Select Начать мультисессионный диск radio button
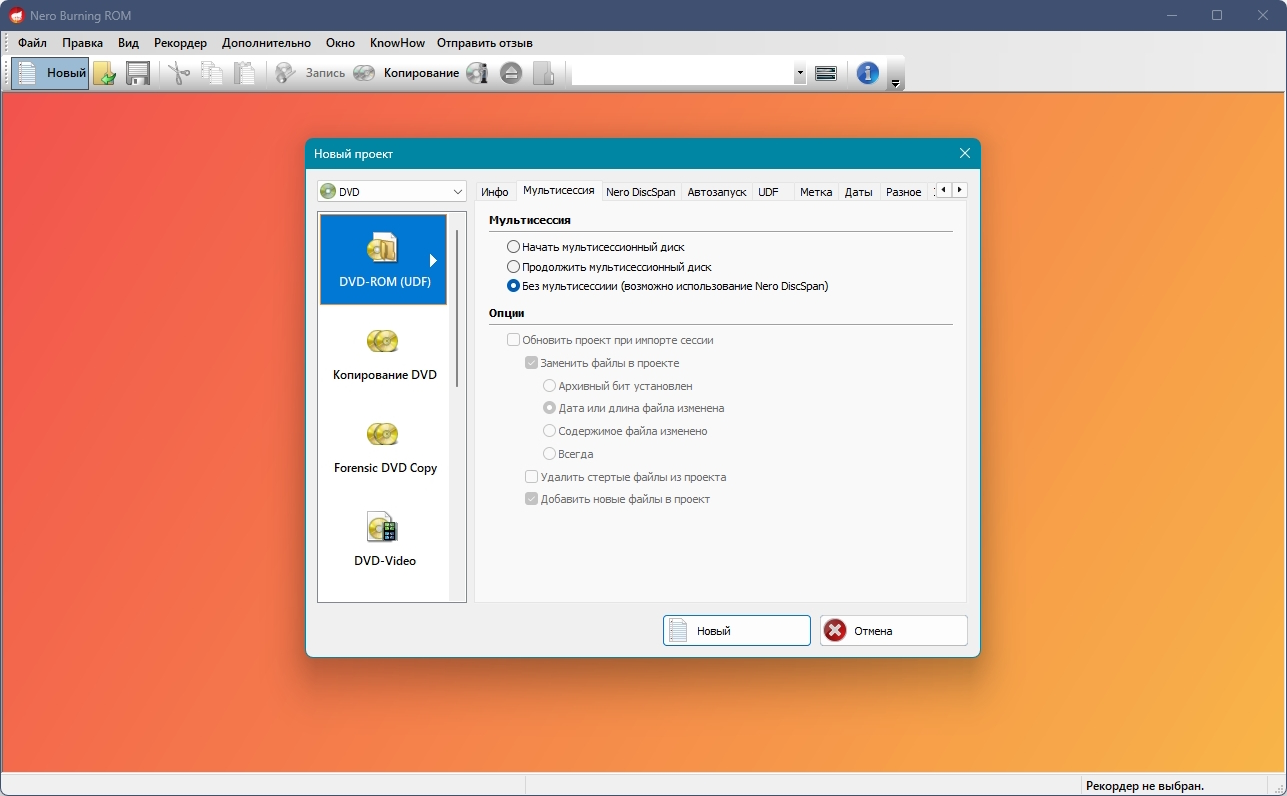 pos(514,247)
